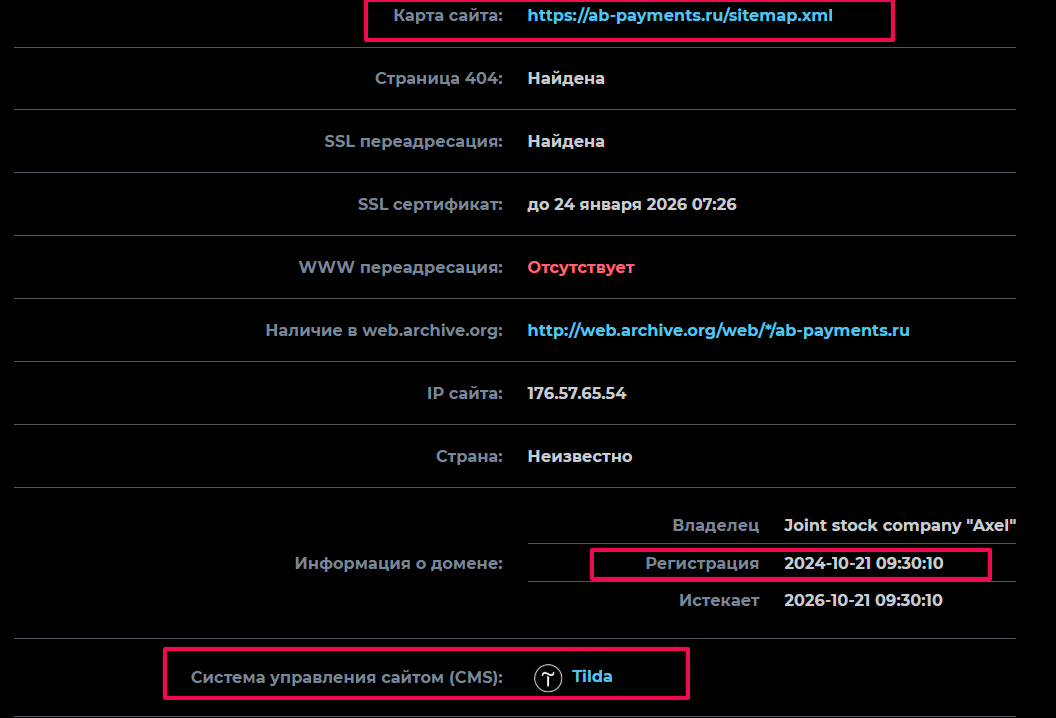Select the 'Неизвестно' country value
This screenshot has width=1056, height=718.
point(580,455)
